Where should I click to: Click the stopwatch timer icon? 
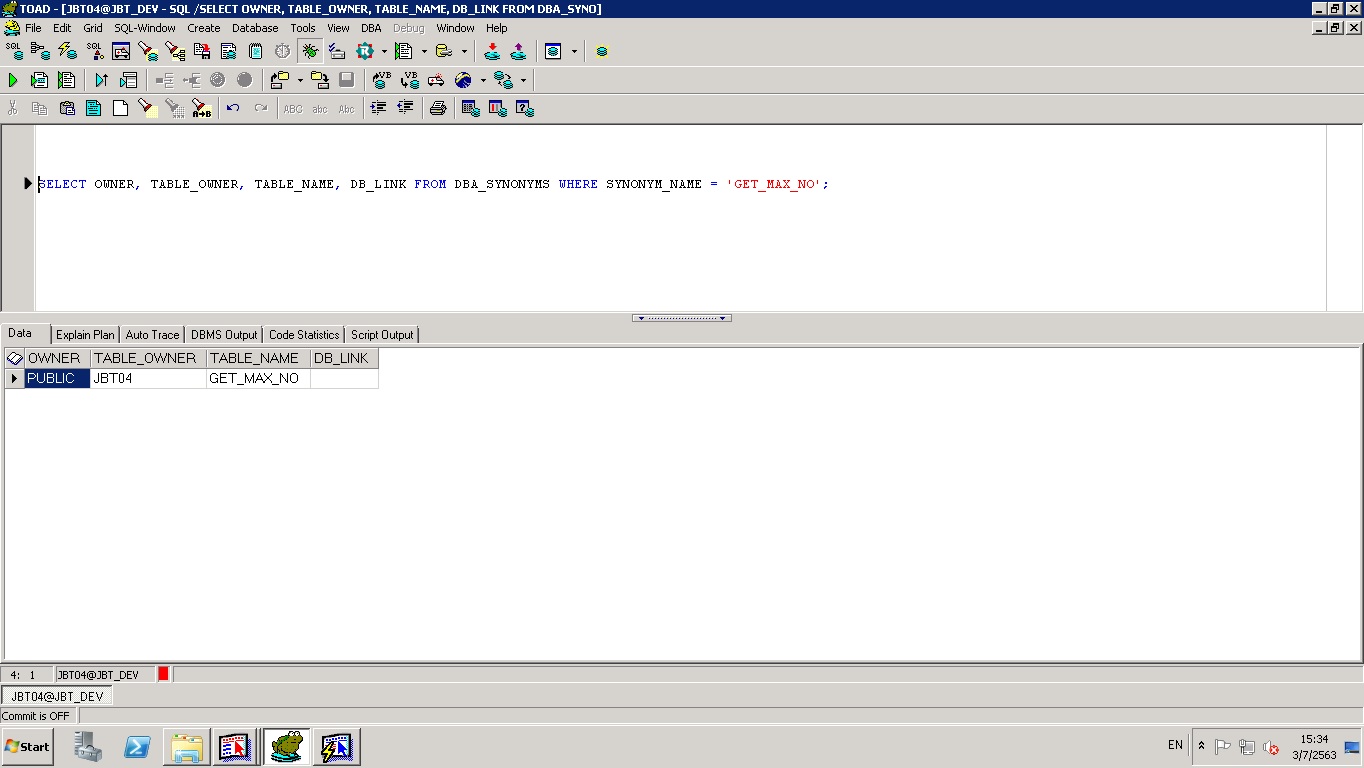point(282,51)
